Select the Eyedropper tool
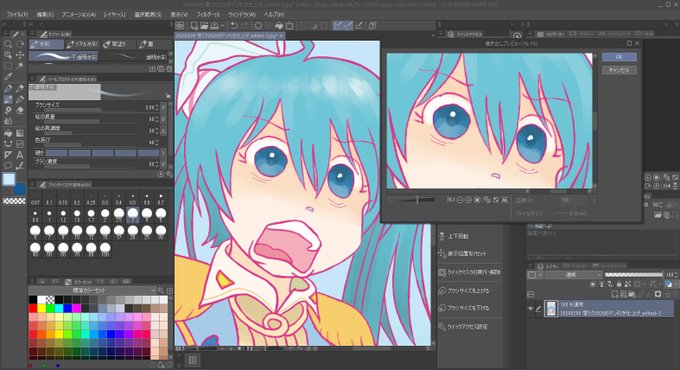 (8, 77)
